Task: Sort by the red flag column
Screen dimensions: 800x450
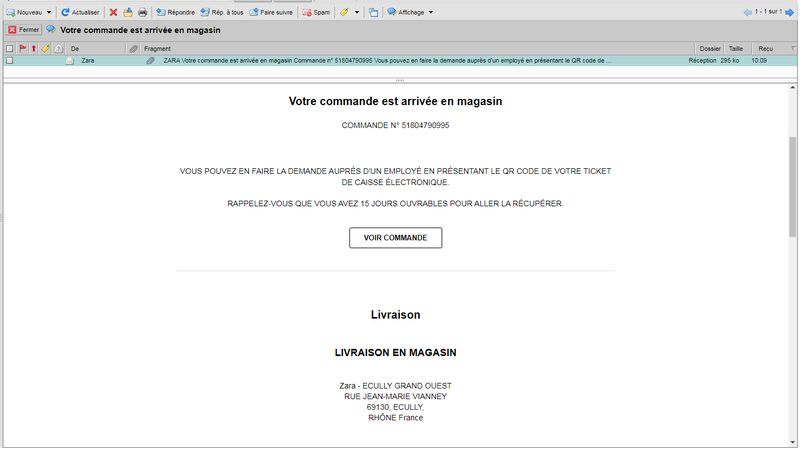Action: pyautogui.click(x=22, y=48)
